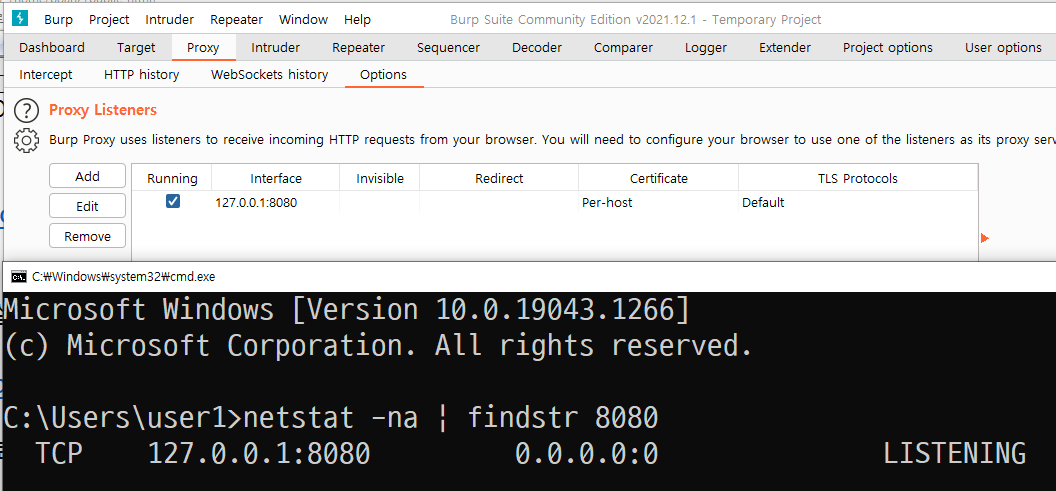Sort by Interface column header
1056x491 pixels.
275,178
